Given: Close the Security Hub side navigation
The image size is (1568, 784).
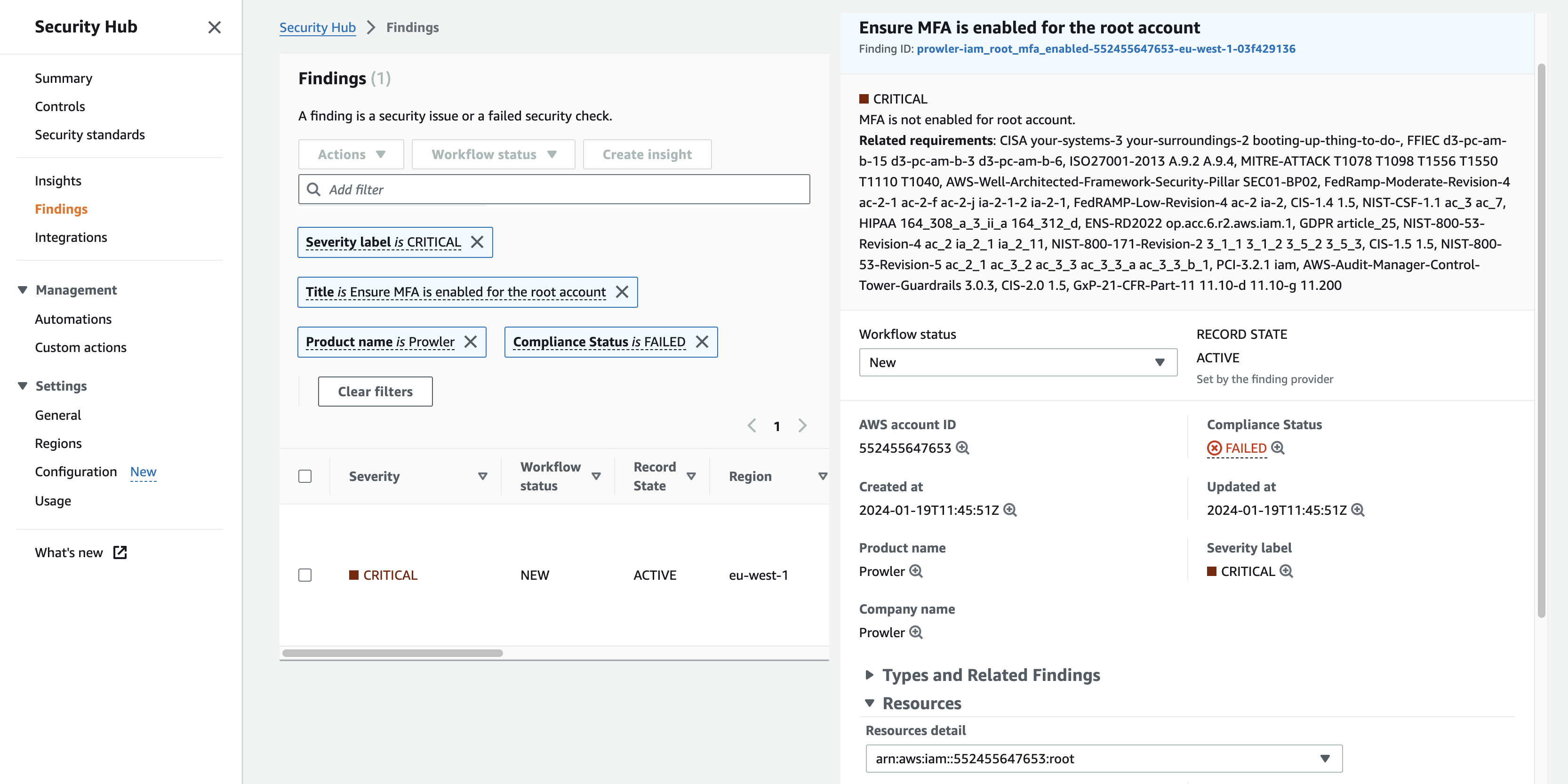Looking at the screenshot, I should pos(214,27).
